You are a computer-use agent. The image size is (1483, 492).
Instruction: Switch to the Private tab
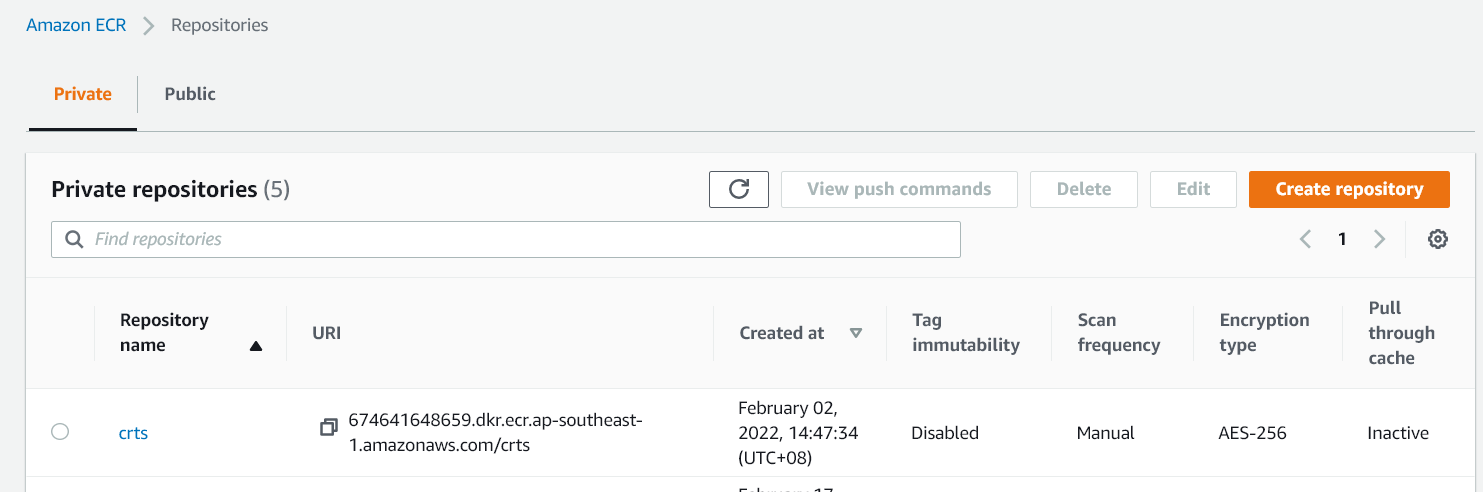click(83, 94)
